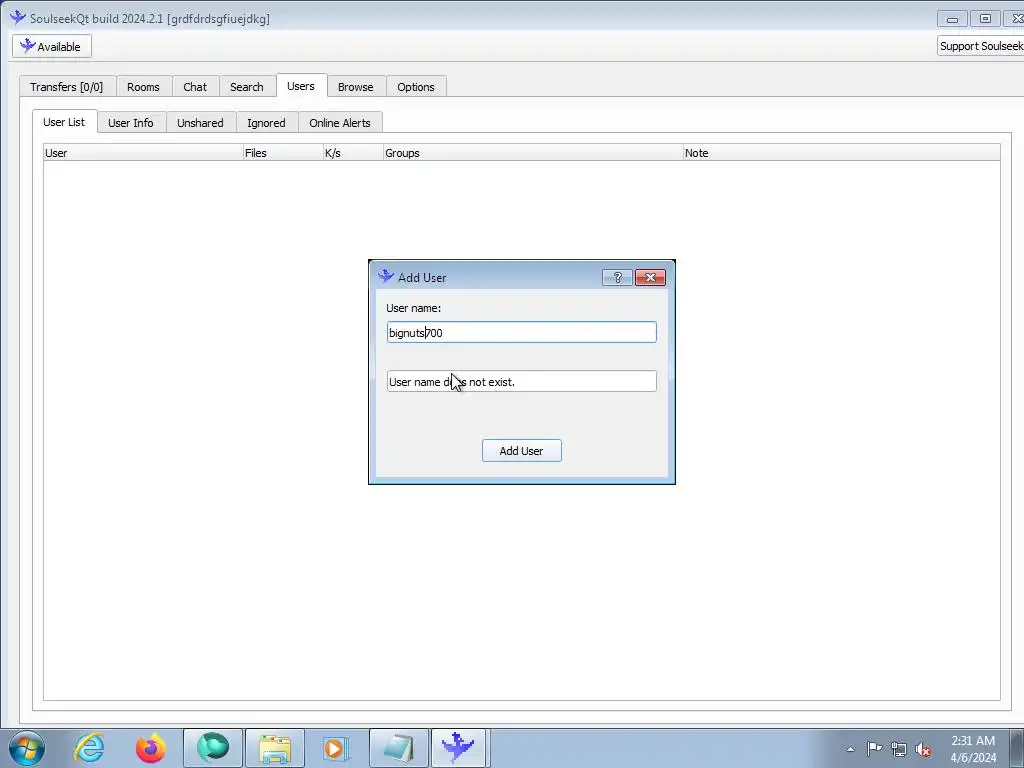
Task: Open the Browse tab
Action: [x=356, y=87]
